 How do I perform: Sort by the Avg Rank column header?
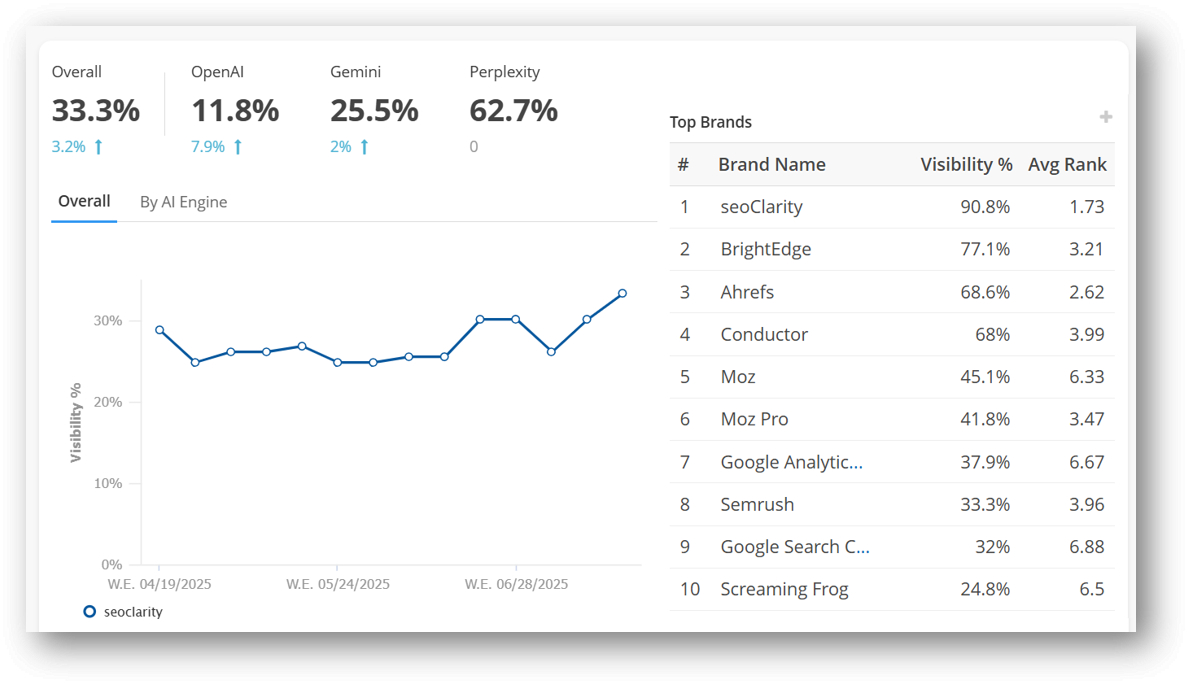tap(1067, 165)
